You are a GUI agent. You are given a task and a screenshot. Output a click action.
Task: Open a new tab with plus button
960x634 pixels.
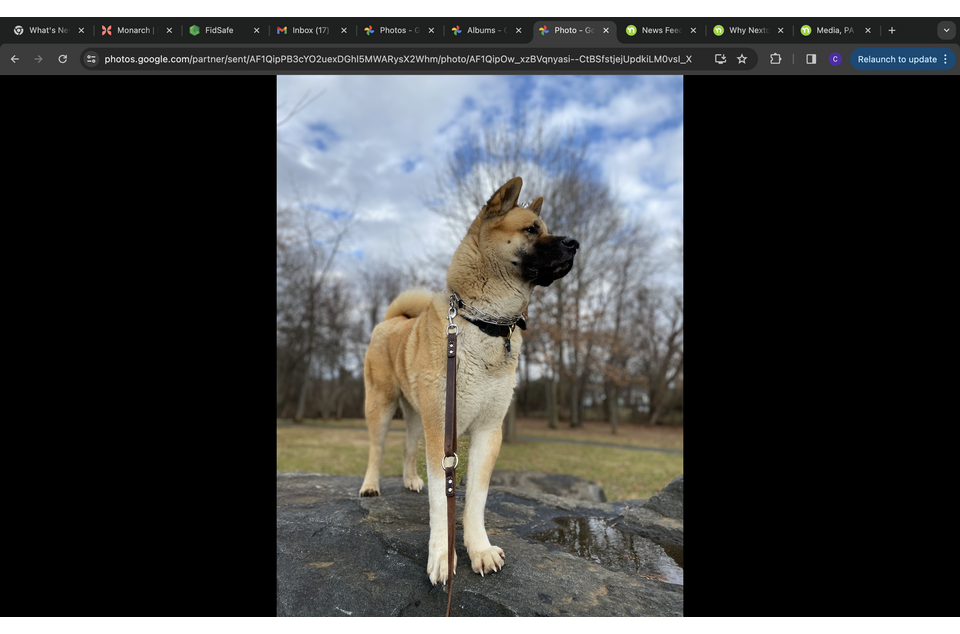892,30
